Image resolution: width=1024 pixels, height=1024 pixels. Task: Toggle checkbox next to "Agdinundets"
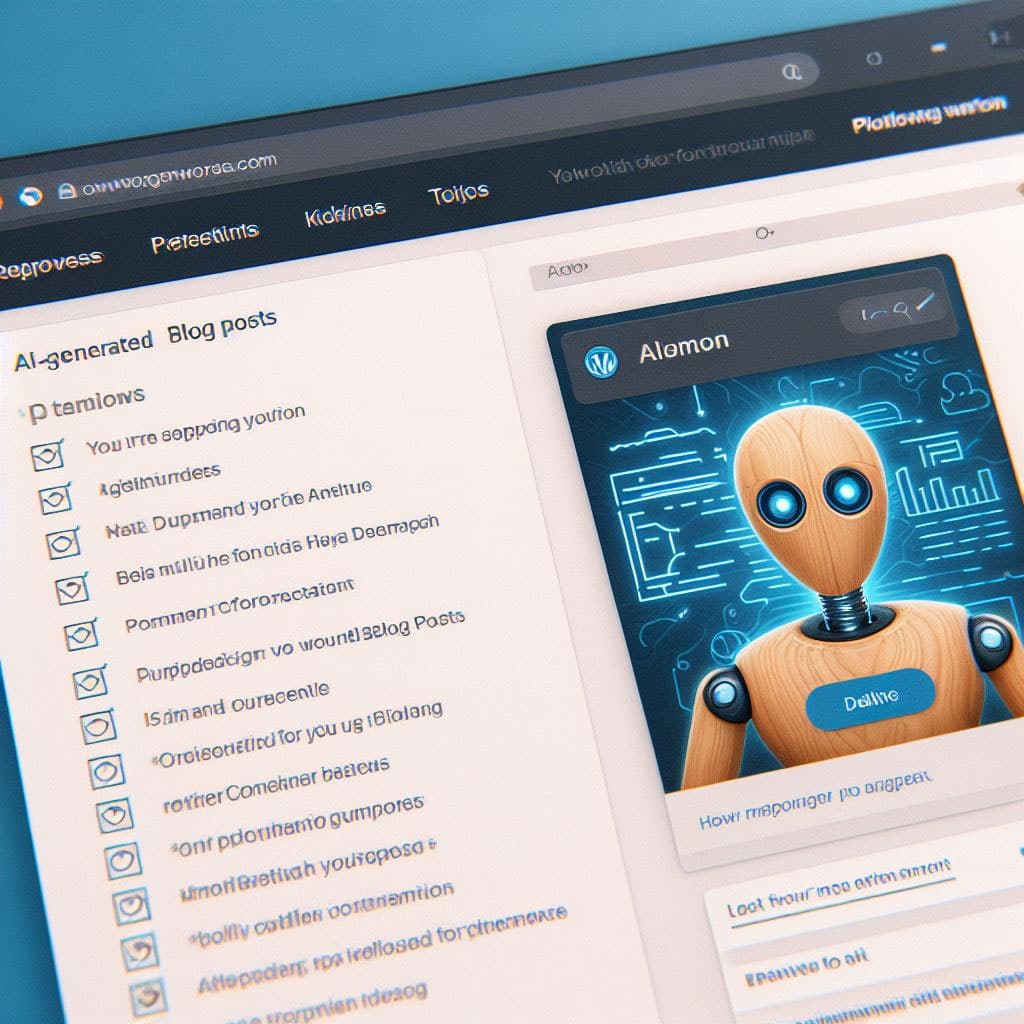coord(54,499)
